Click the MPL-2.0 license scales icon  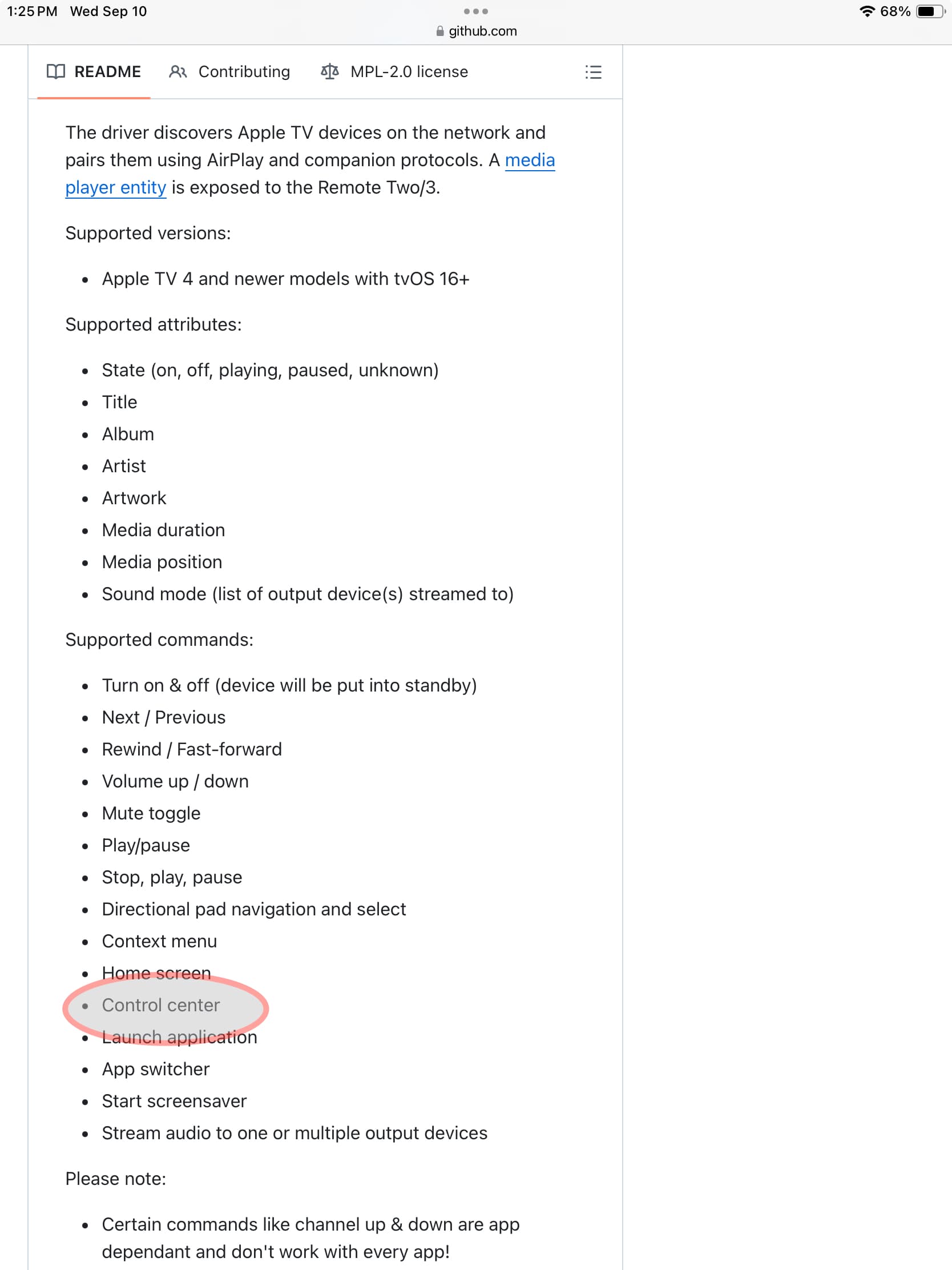tap(331, 71)
